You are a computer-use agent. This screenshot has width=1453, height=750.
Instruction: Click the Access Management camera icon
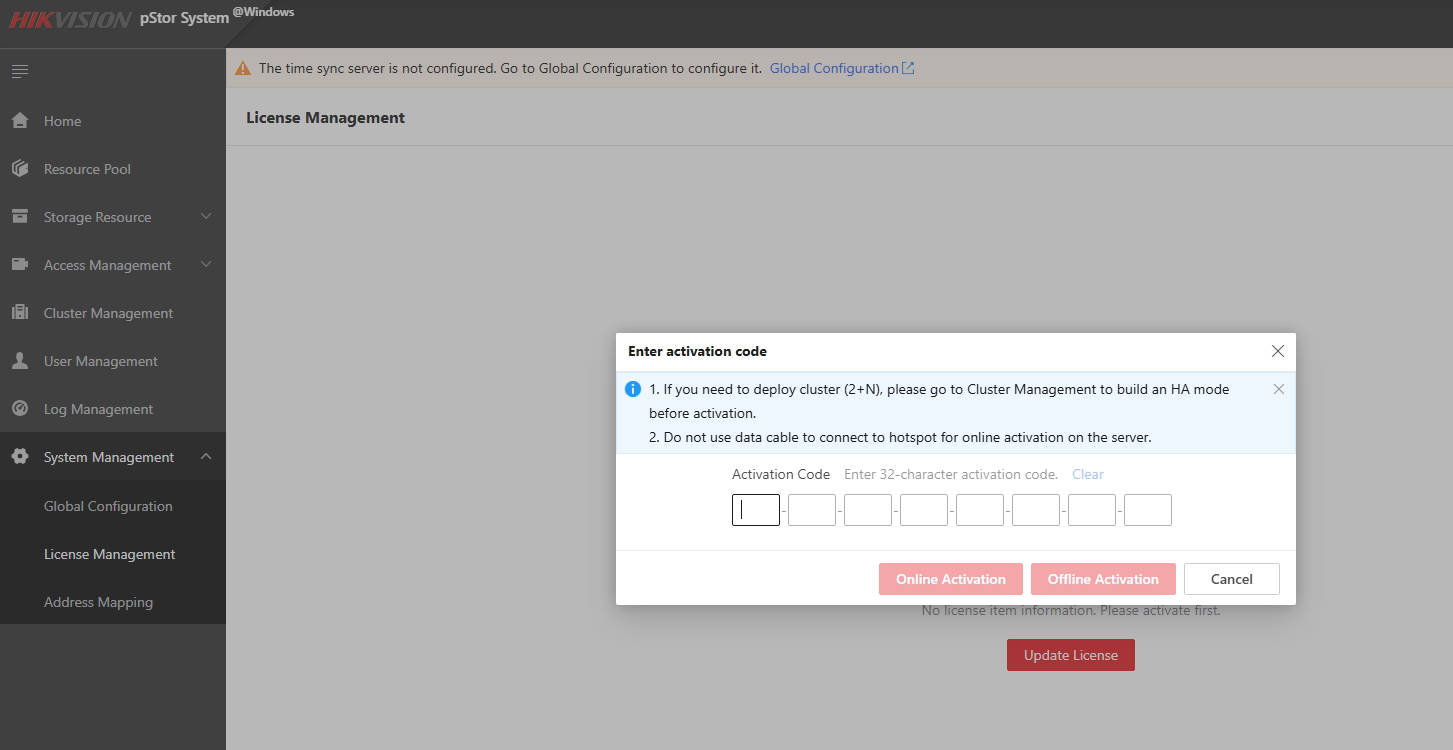pyautogui.click(x=20, y=265)
